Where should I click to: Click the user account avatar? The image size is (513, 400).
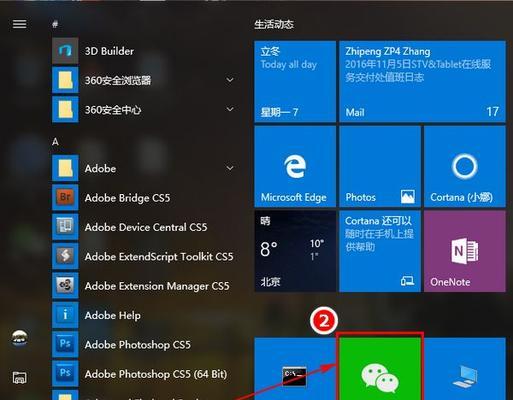click(19, 338)
